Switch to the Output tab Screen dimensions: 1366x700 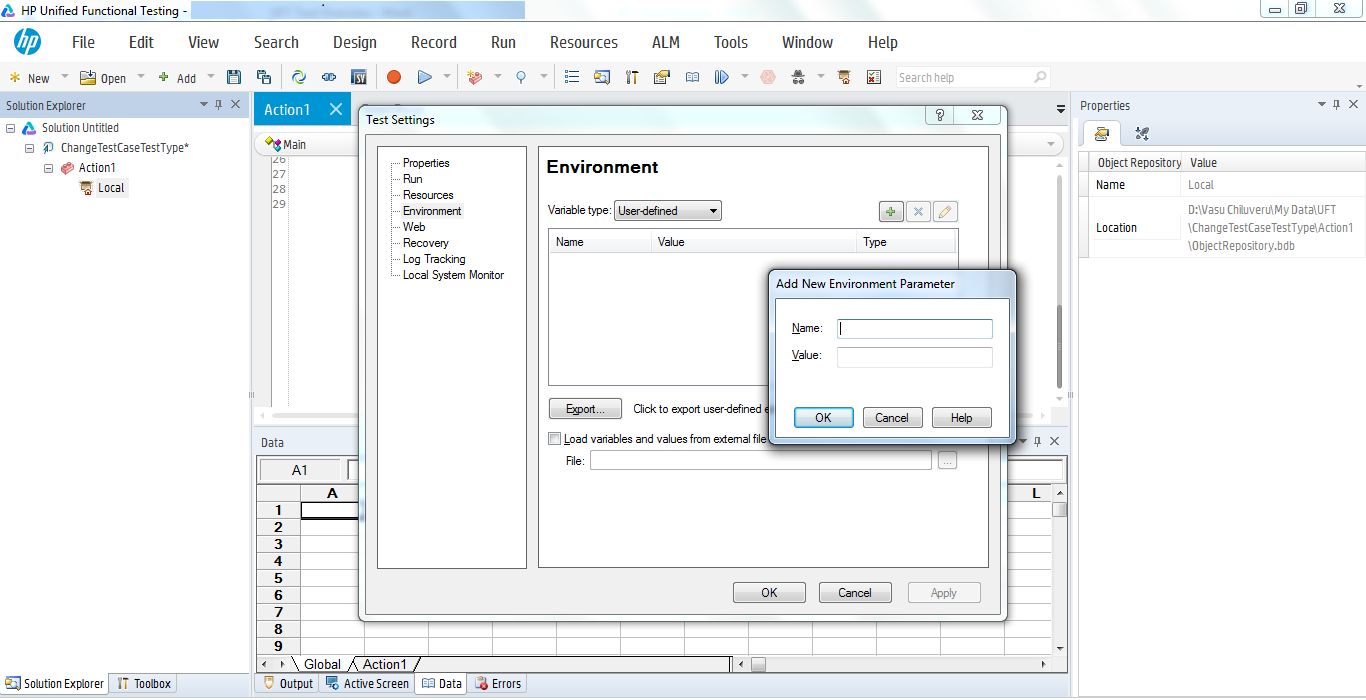click(288, 684)
